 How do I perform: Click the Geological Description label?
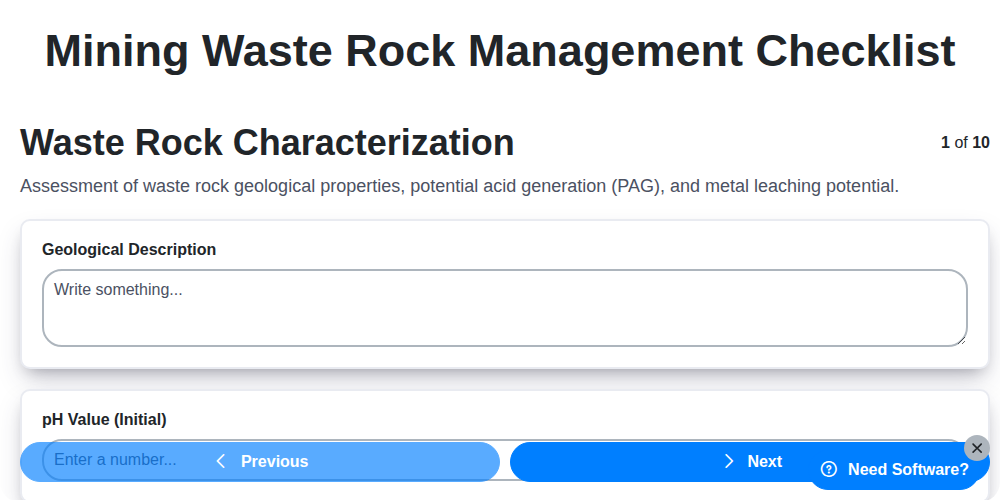point(129,249)
